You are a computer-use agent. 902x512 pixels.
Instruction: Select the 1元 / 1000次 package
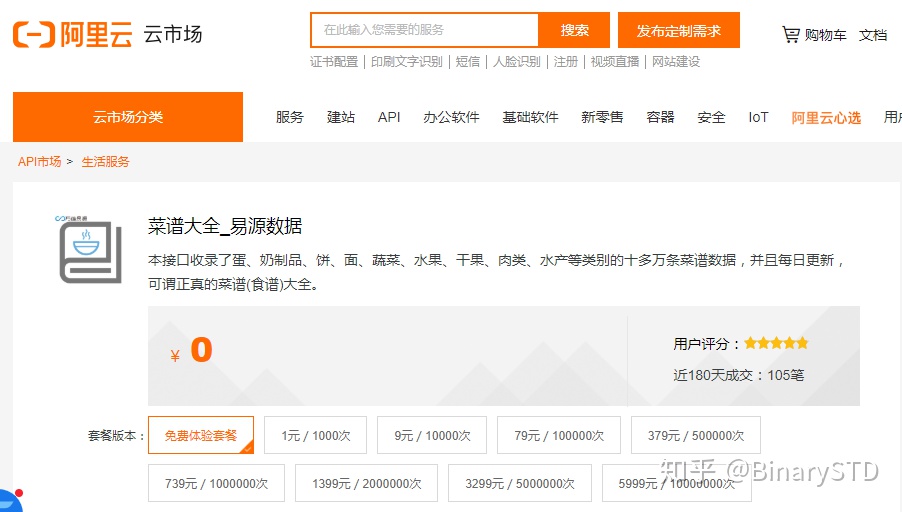pyautogui.click(x=315, y=435)
